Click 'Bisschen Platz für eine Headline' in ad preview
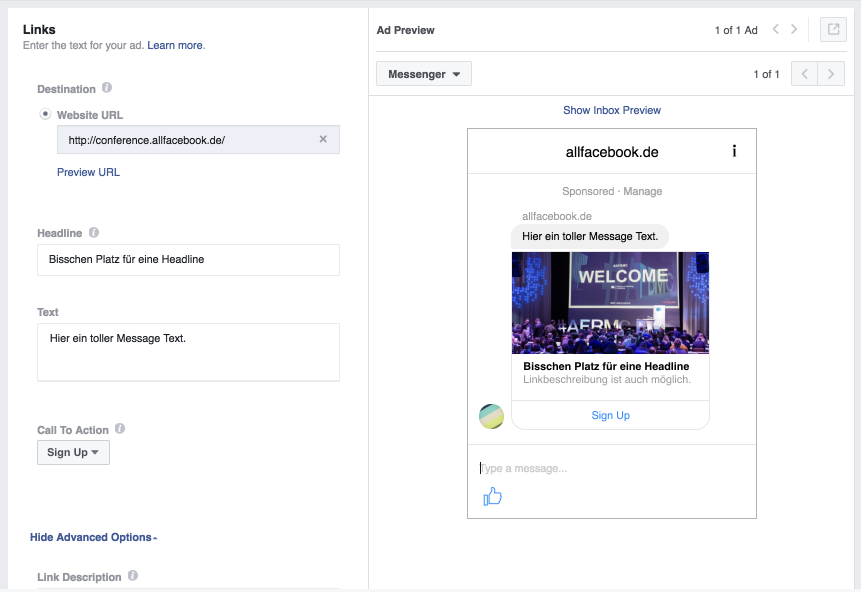The height and width of the screenshot is (592, 861). click(606, 366)
